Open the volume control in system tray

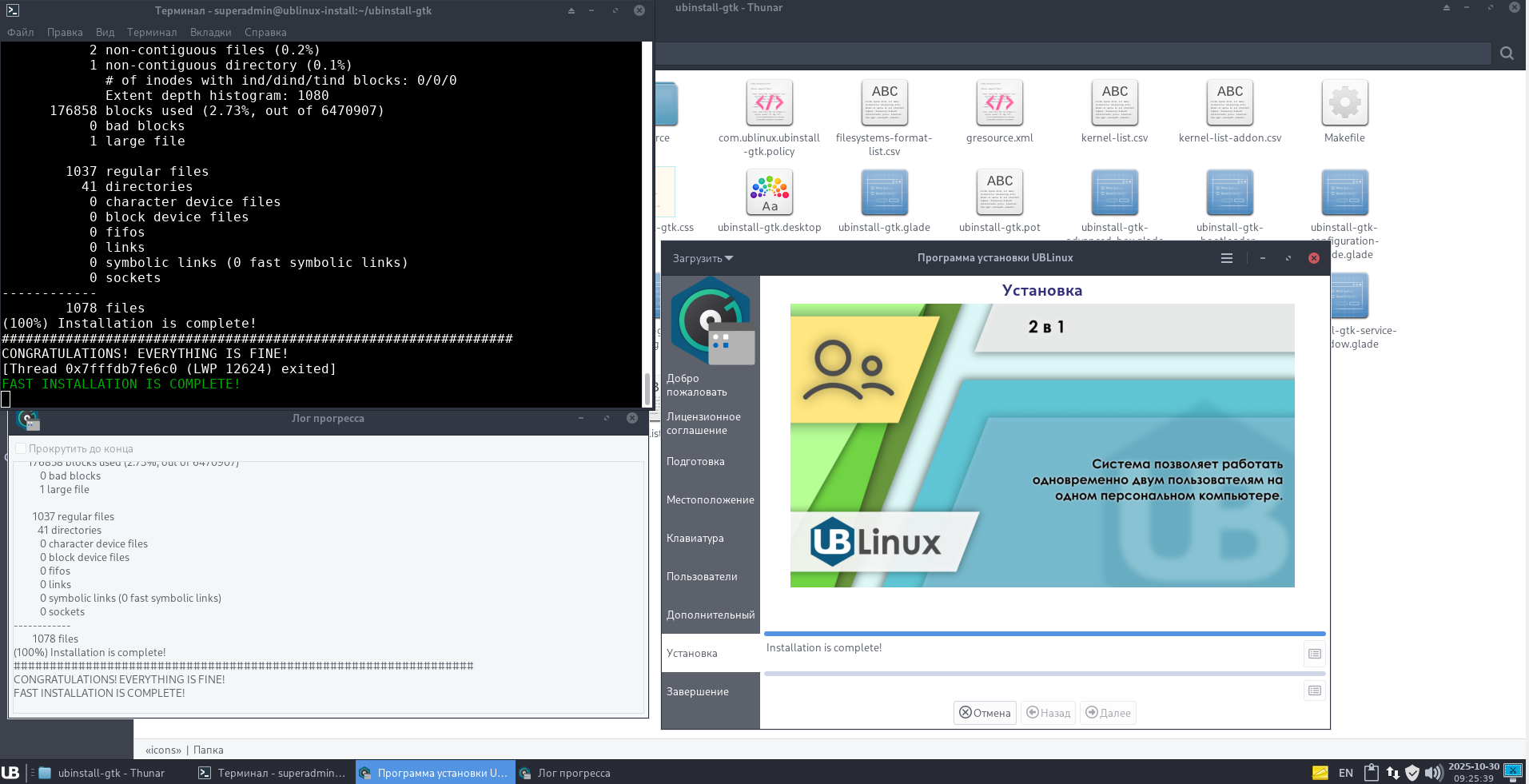pyautogui.click(x=1434, y=773)
